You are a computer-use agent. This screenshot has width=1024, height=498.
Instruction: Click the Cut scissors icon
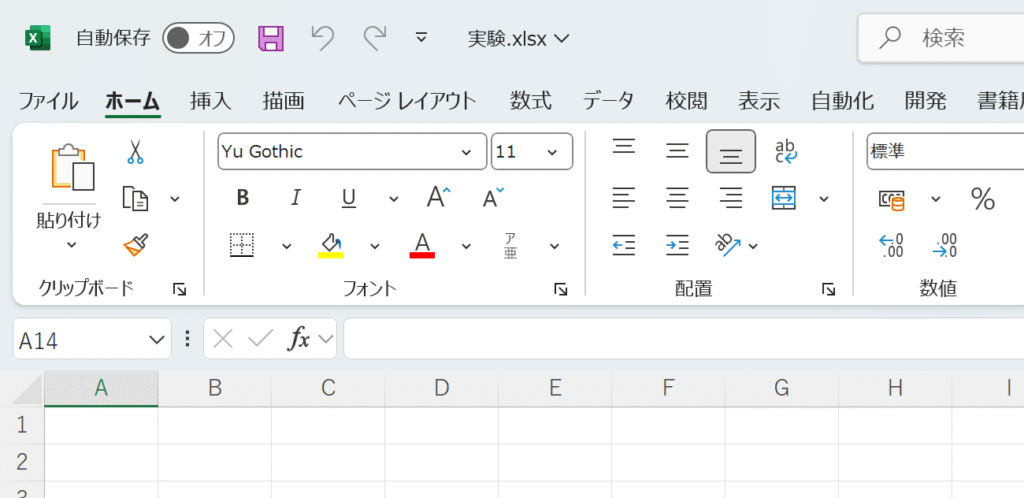click(135, 152)
